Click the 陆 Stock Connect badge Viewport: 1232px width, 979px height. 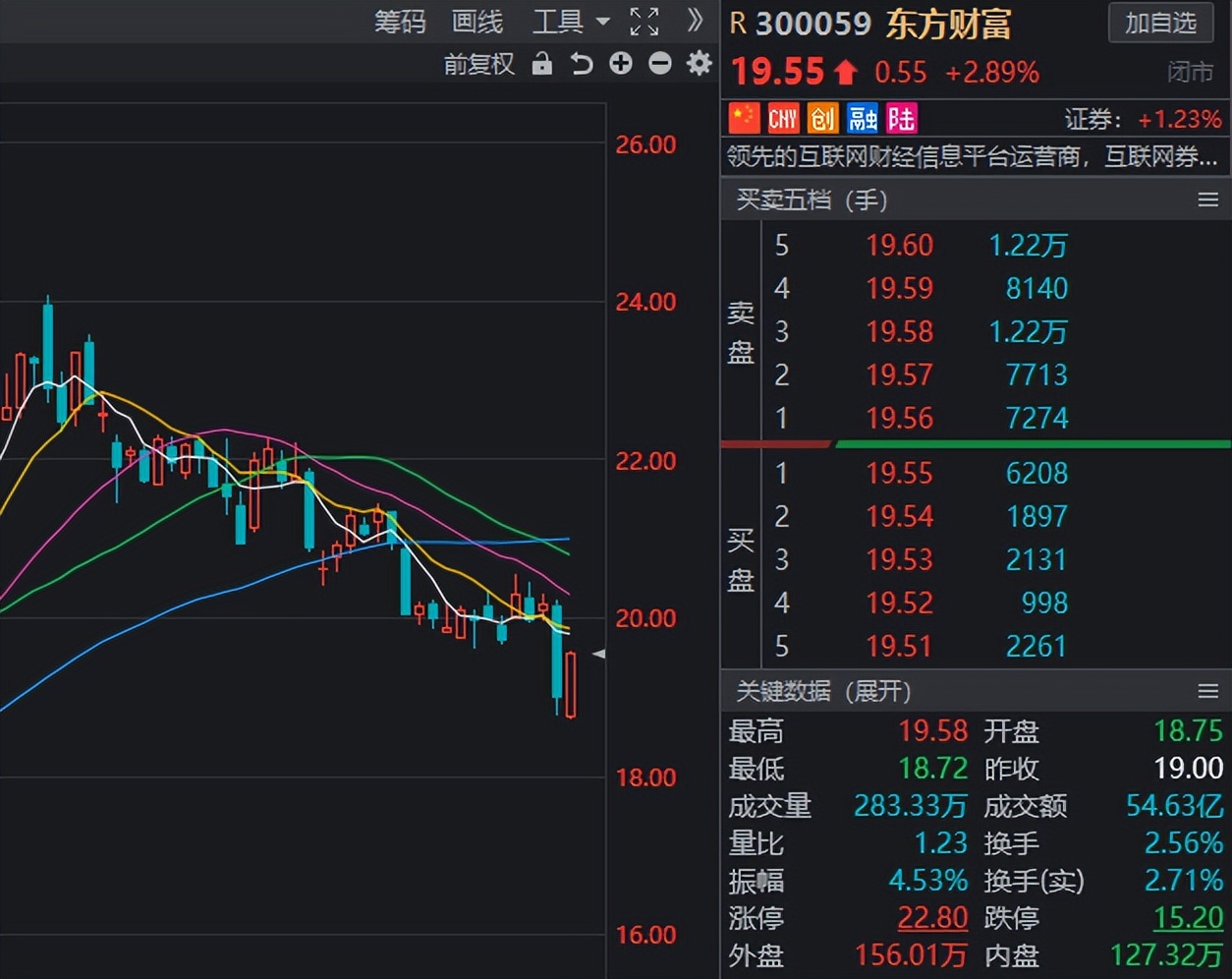901,117
